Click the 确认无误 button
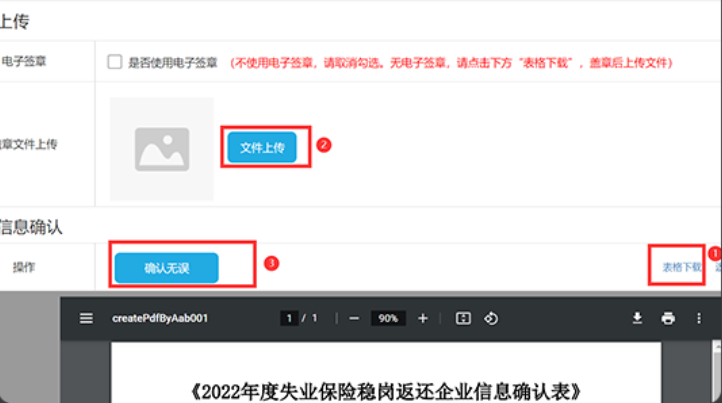Image resolution: width=722 pixels, height=403 pixels. pyautogui.click(x=167, y=268)
